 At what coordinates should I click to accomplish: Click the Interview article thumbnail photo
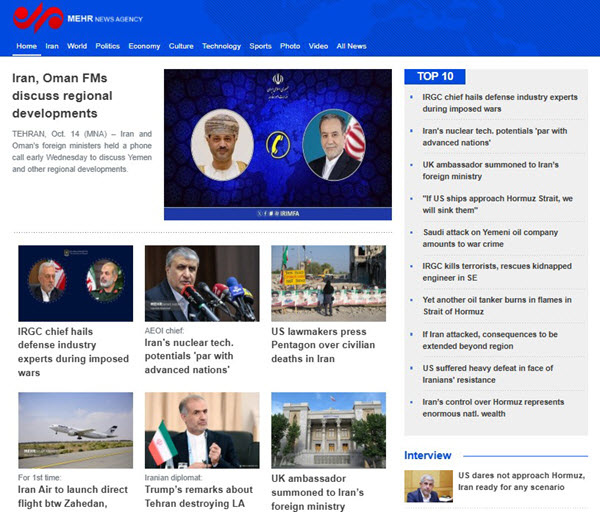pos(429,486)
